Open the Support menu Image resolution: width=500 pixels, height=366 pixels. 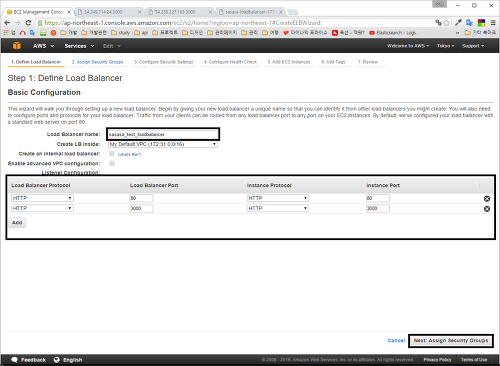click(473, 46)
